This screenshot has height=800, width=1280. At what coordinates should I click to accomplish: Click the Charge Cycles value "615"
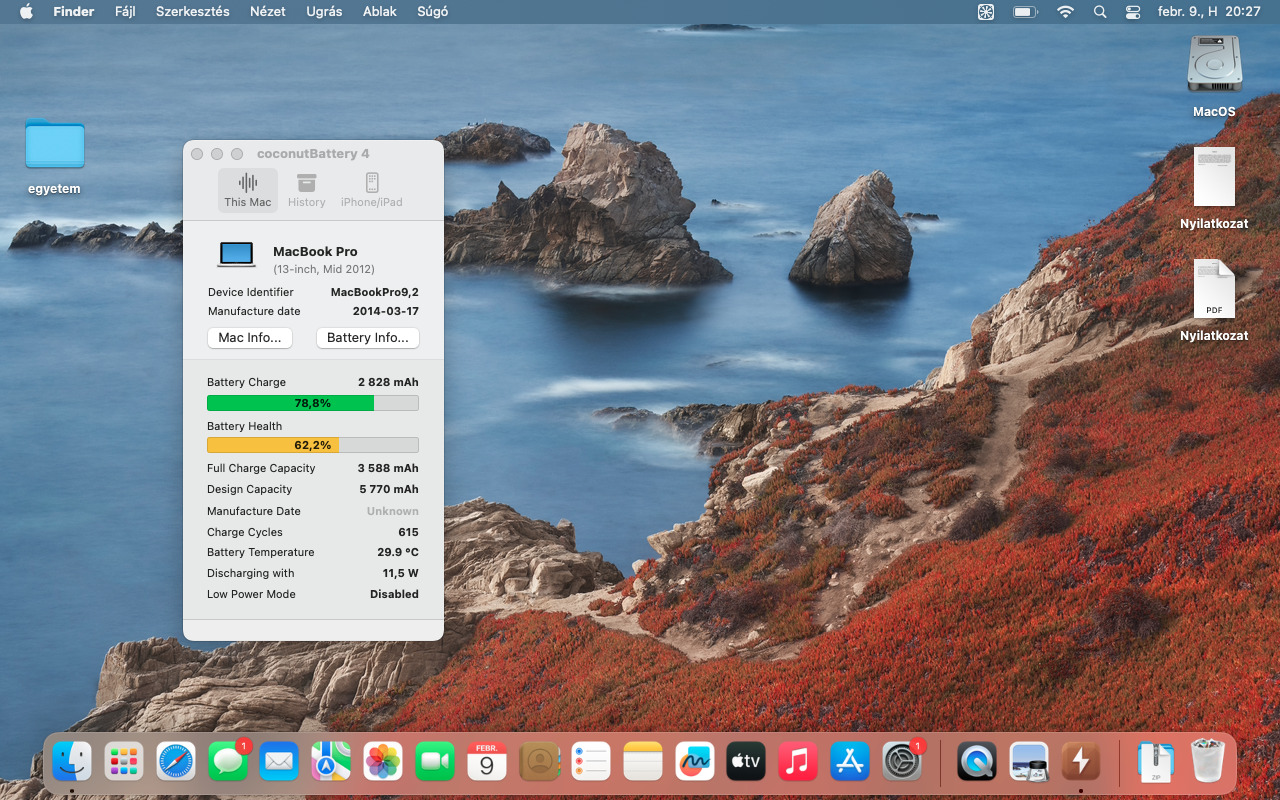pyautogui.click(x=408, y=532)
